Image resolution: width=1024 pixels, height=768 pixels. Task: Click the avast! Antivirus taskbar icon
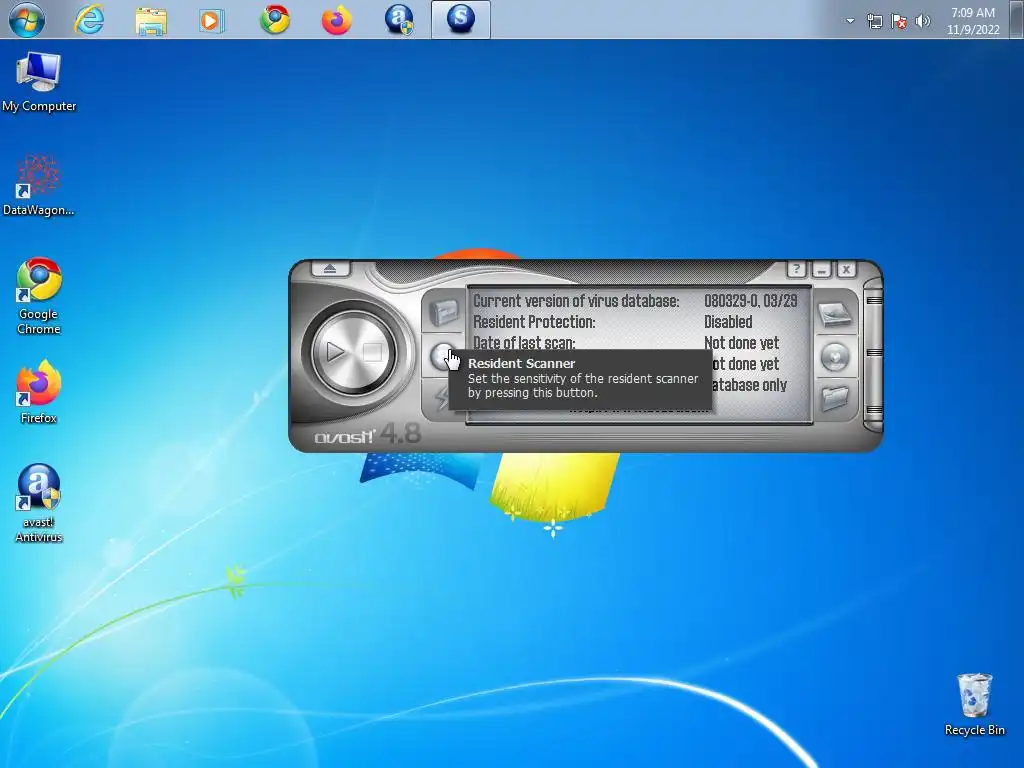(399, 20)
